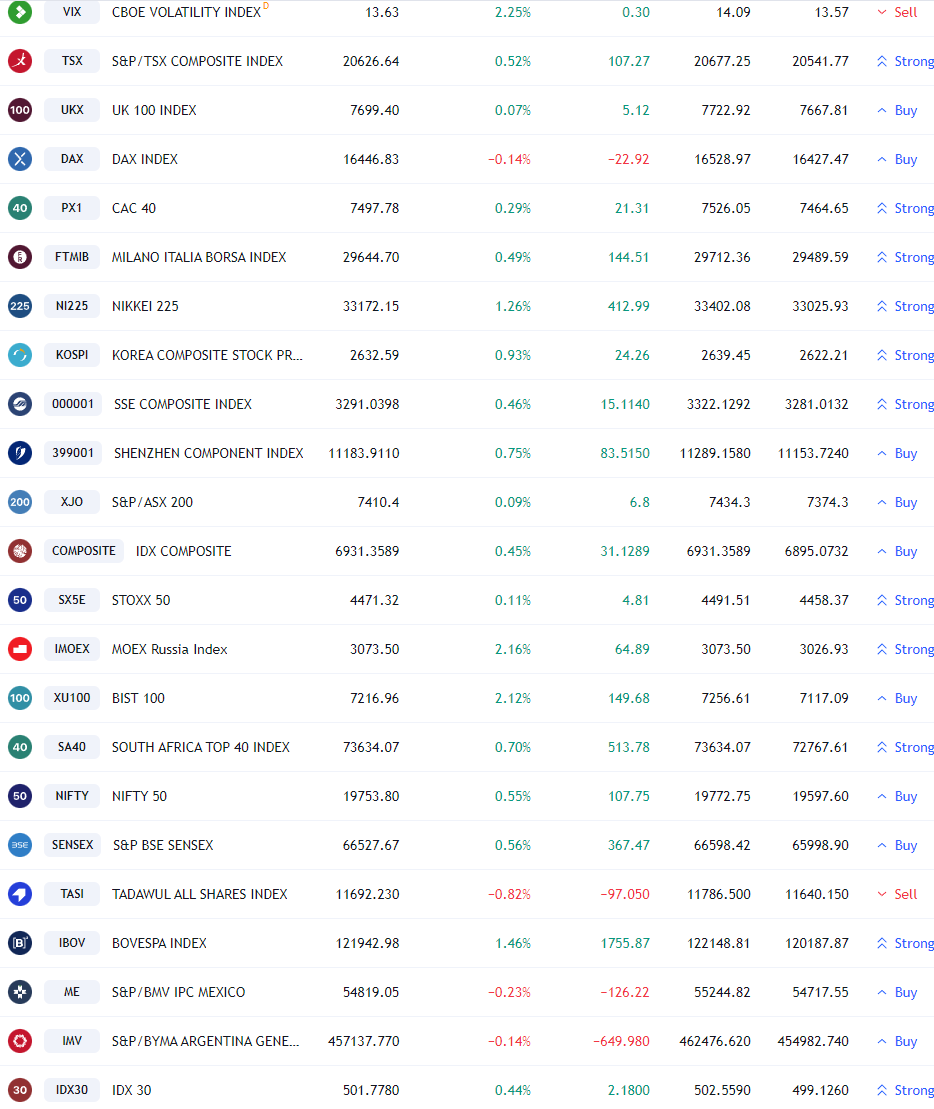Open SHENZHEN COMPONENT INDEX link
The width and height of the screenshot is (934, 1109).
[x=209, y=453]
